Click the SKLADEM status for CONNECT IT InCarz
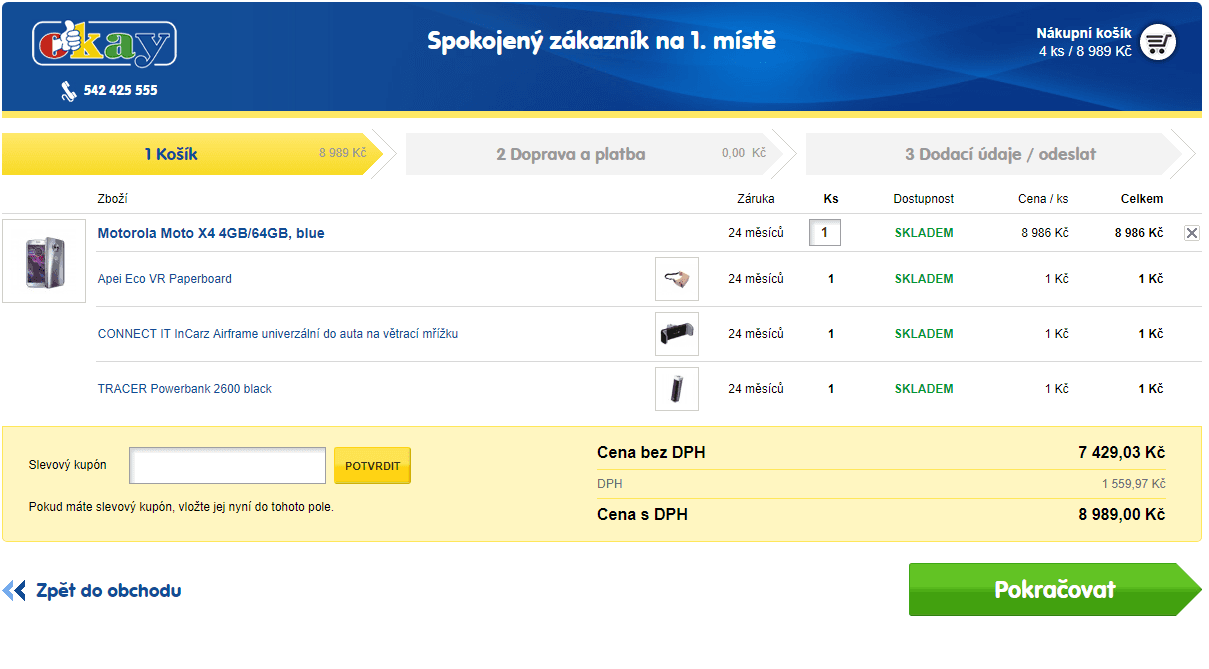Viewport: 1209px width, 669px height. [924, 334]
